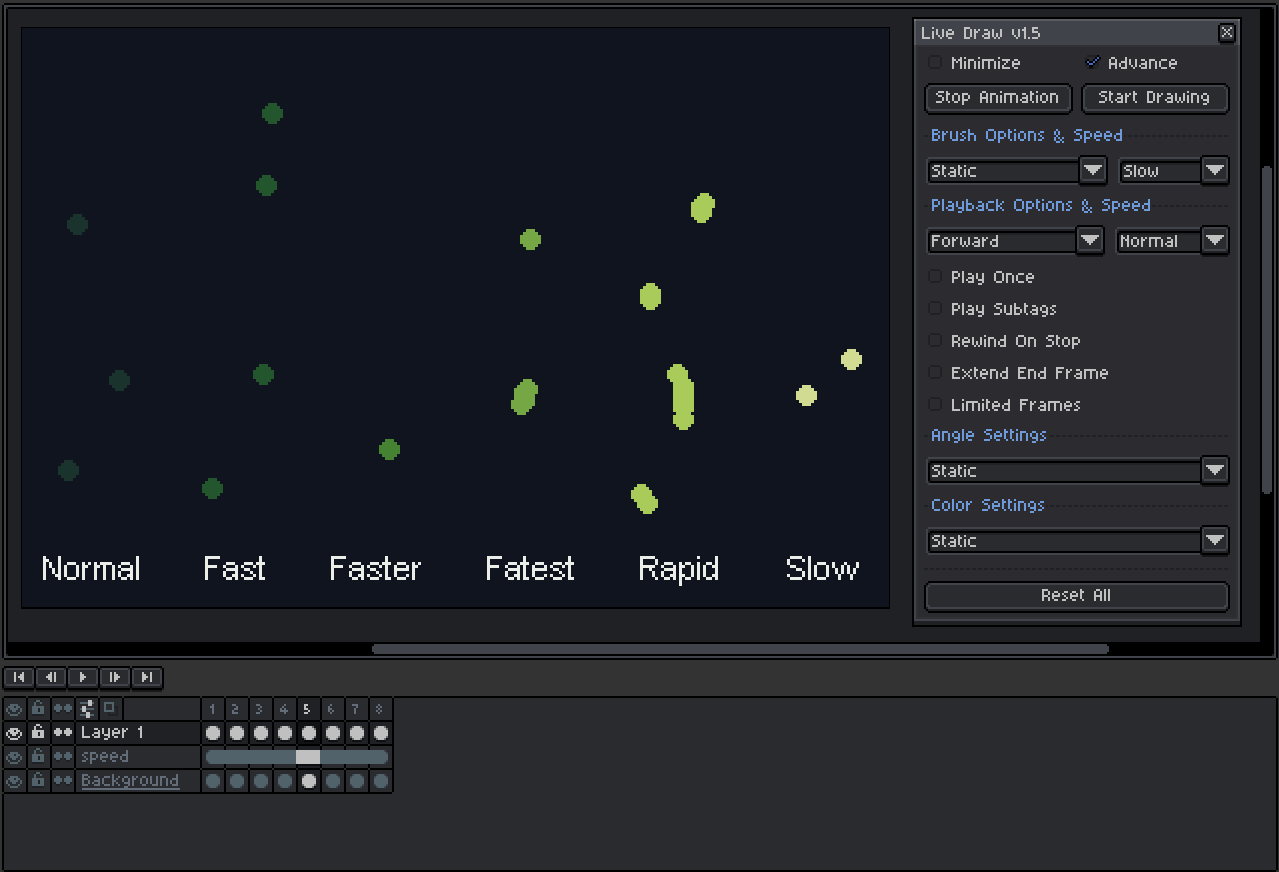Enable Extend End Frame option

[1018, 373]
